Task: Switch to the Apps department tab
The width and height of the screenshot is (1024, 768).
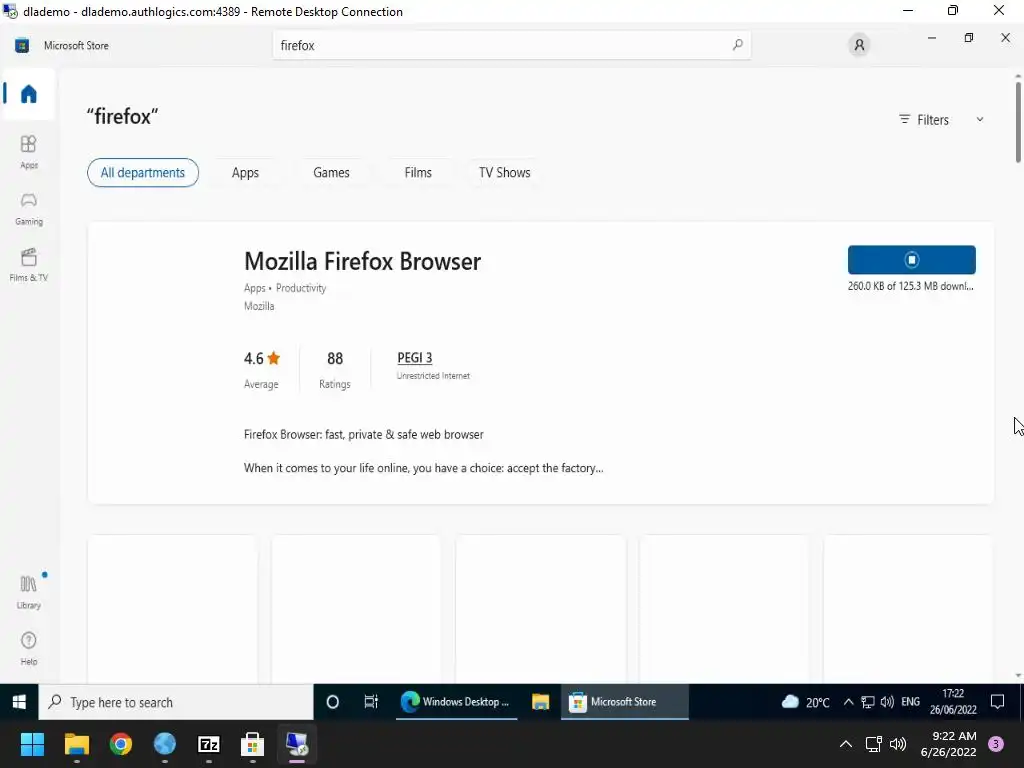Action: tap(245, 172)
